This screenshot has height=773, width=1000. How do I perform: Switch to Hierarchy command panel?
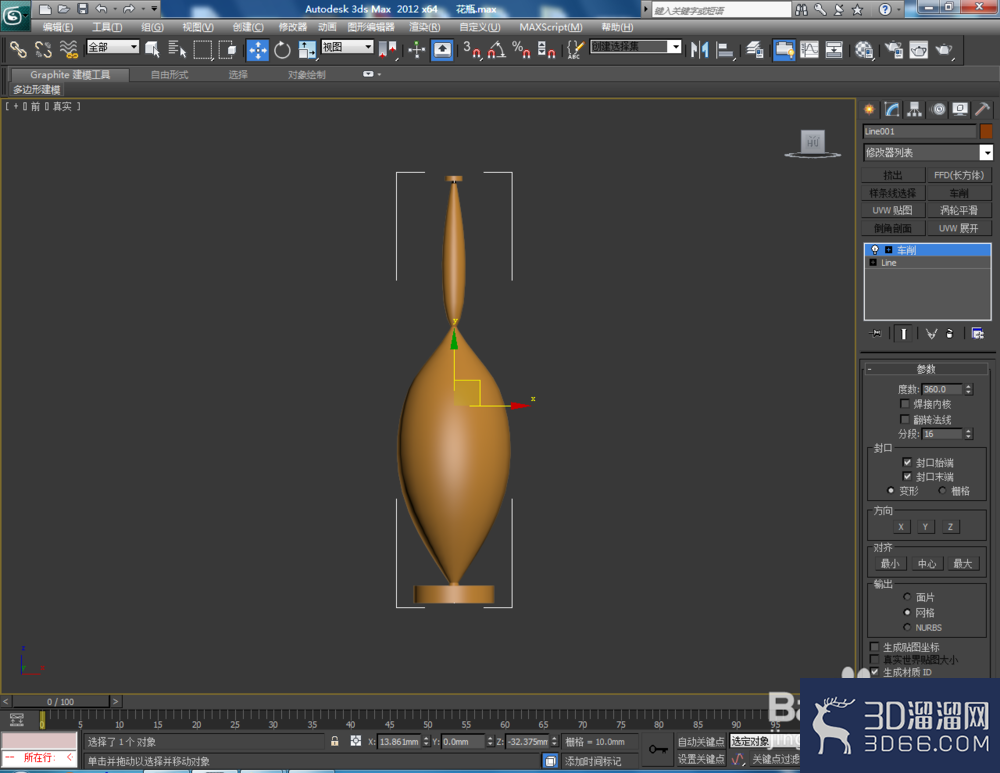(915, 110)
